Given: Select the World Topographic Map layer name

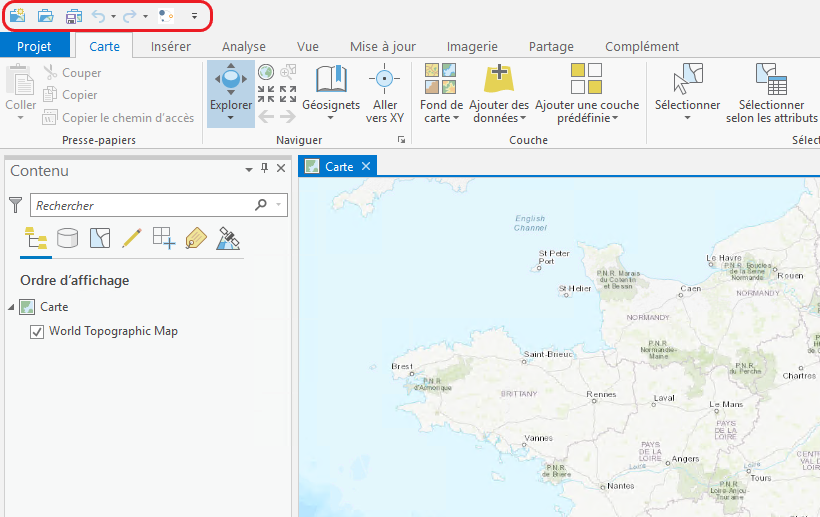Looking at the screenshot, I should (113, 331).
